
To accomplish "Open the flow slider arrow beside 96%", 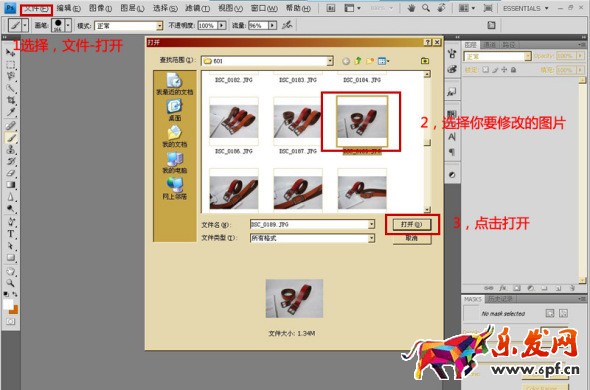I will pyautogui.click(x=272, y=26).
